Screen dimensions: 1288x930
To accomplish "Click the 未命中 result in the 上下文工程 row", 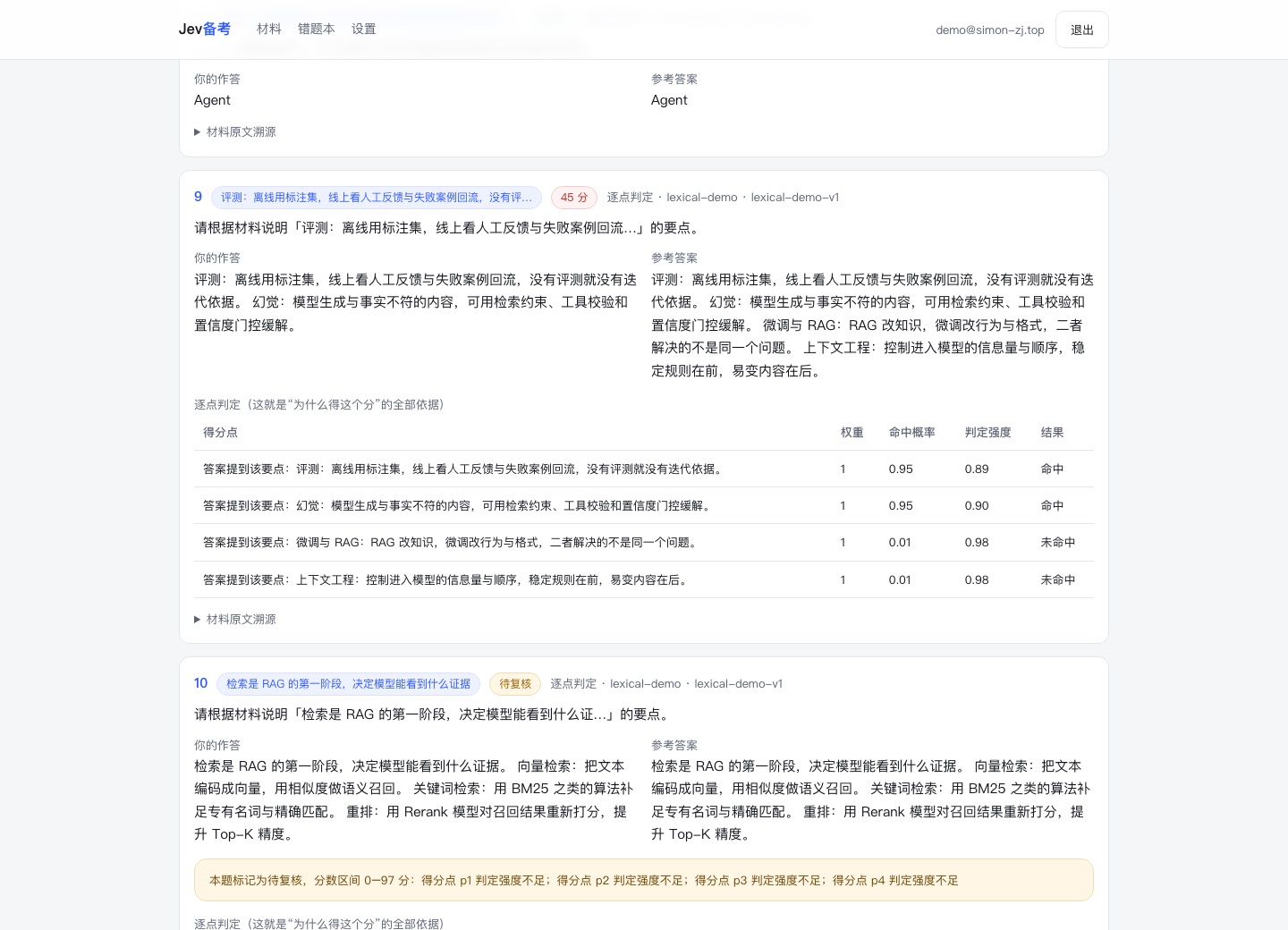I will tap(1057, 580).
